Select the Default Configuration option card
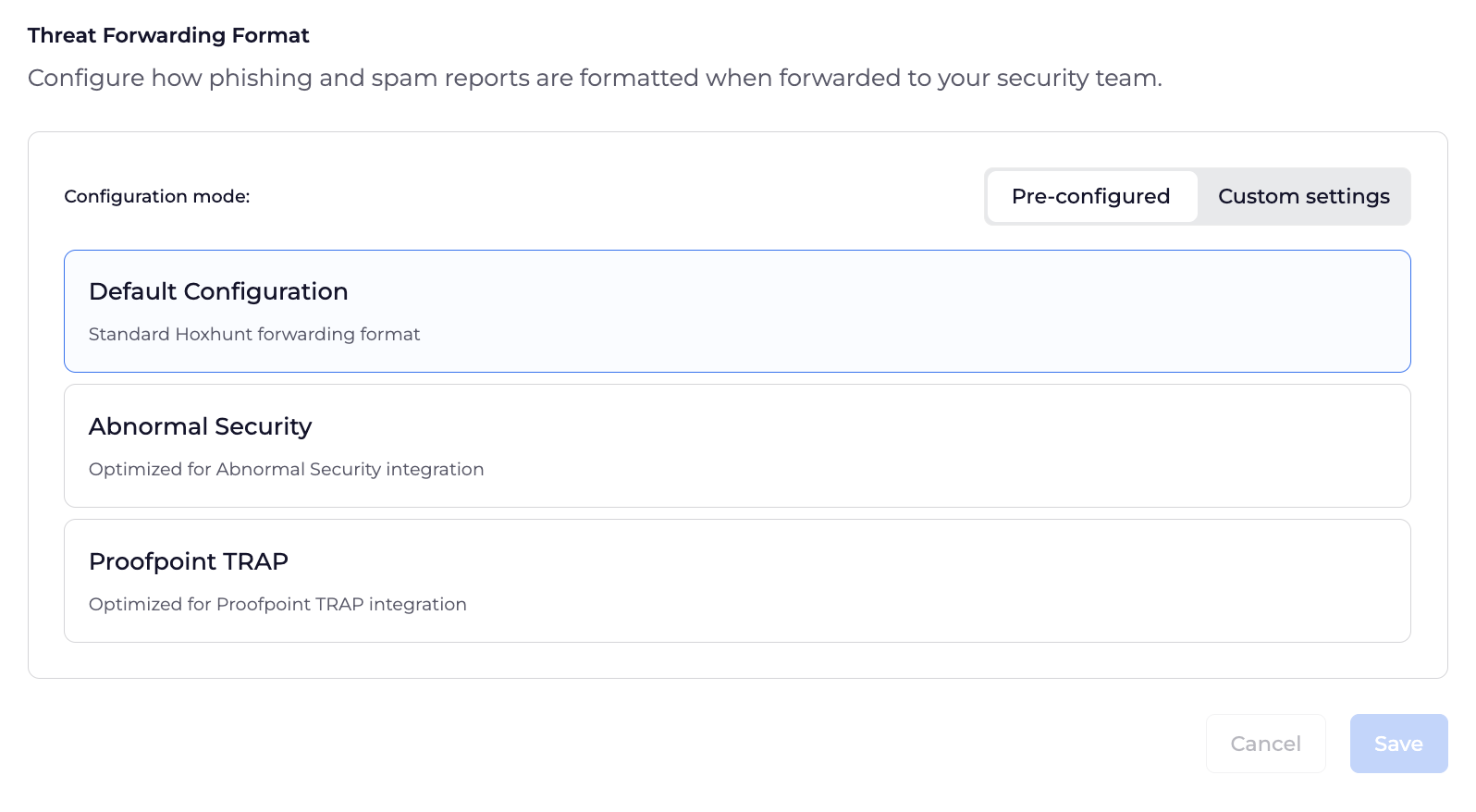This screenshot has width=1476, height=812. [737, 311]
